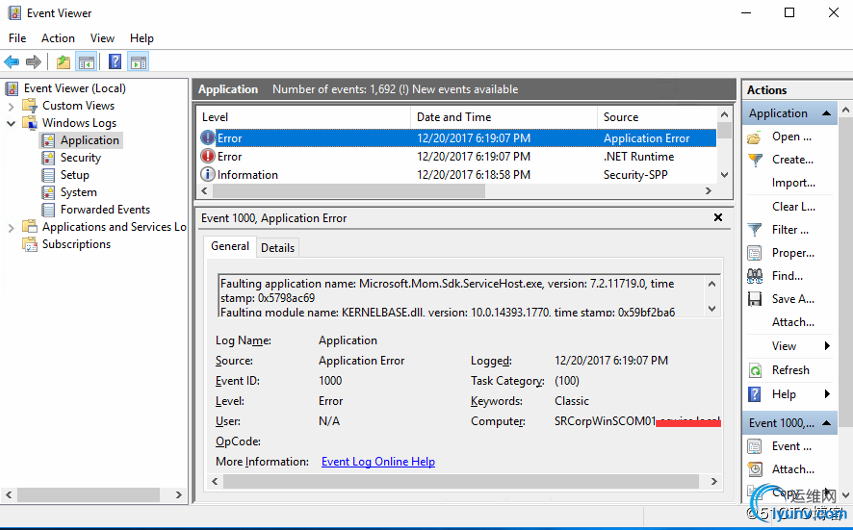Expand the Custom Views tree node
The width and height of the screenshot is (853, 530).
coord(11,106)
